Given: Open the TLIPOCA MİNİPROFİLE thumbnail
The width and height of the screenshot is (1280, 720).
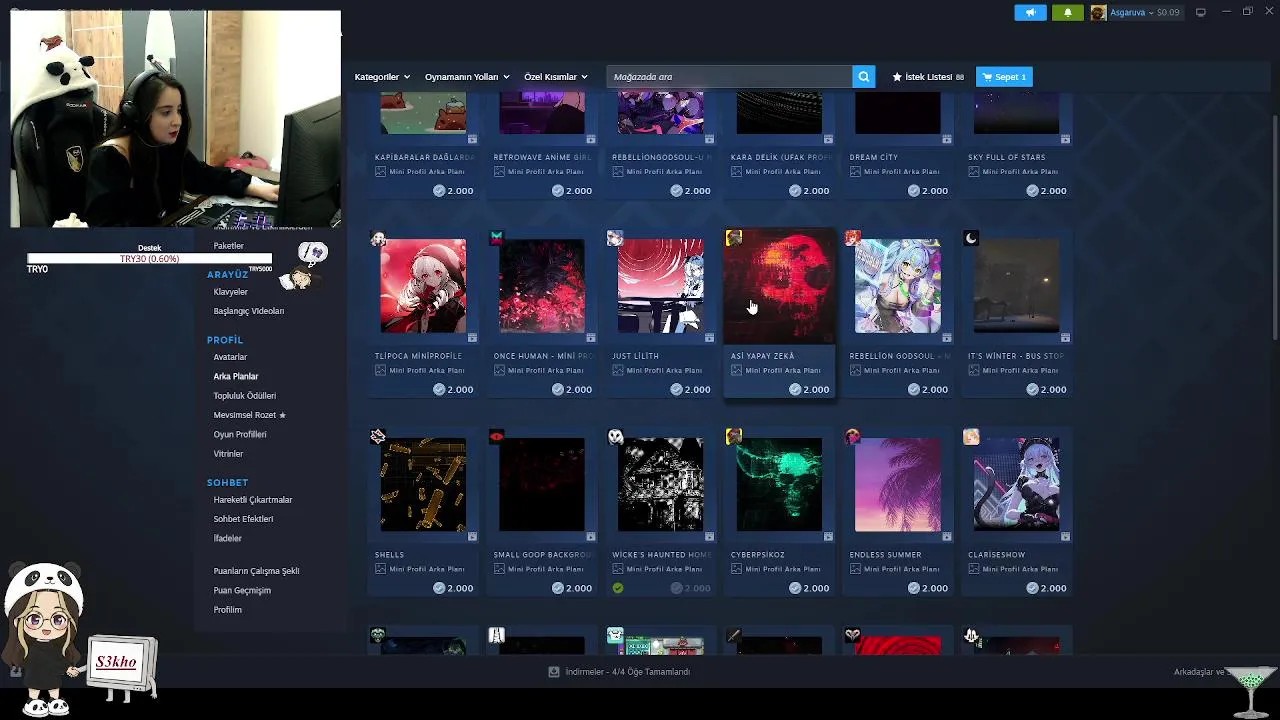Looking at the screenshot, I should (423, 286).
